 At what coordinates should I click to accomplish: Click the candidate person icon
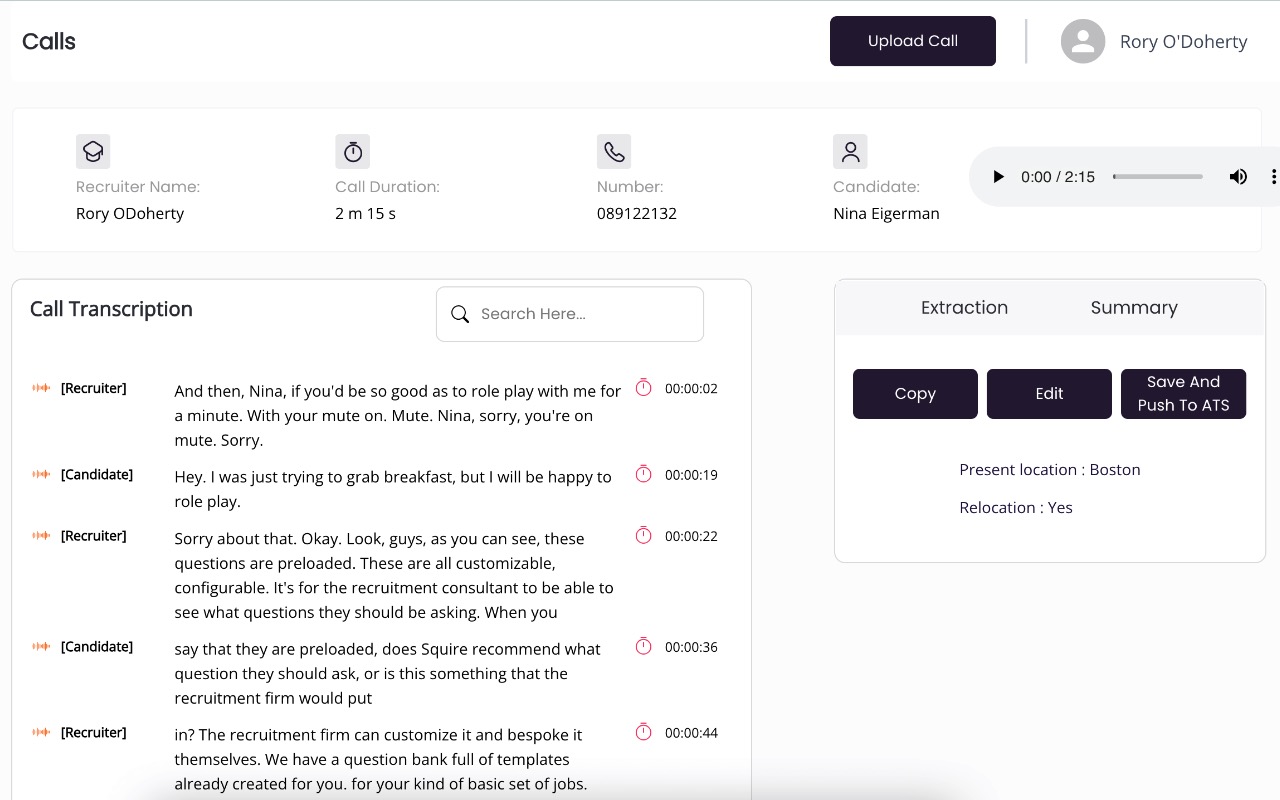[850, 151]
